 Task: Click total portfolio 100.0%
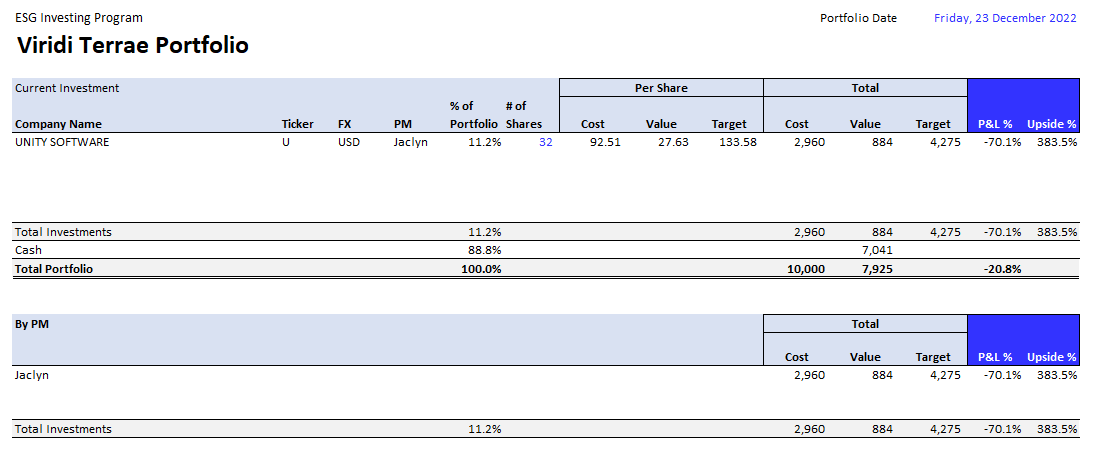(481, 269)
